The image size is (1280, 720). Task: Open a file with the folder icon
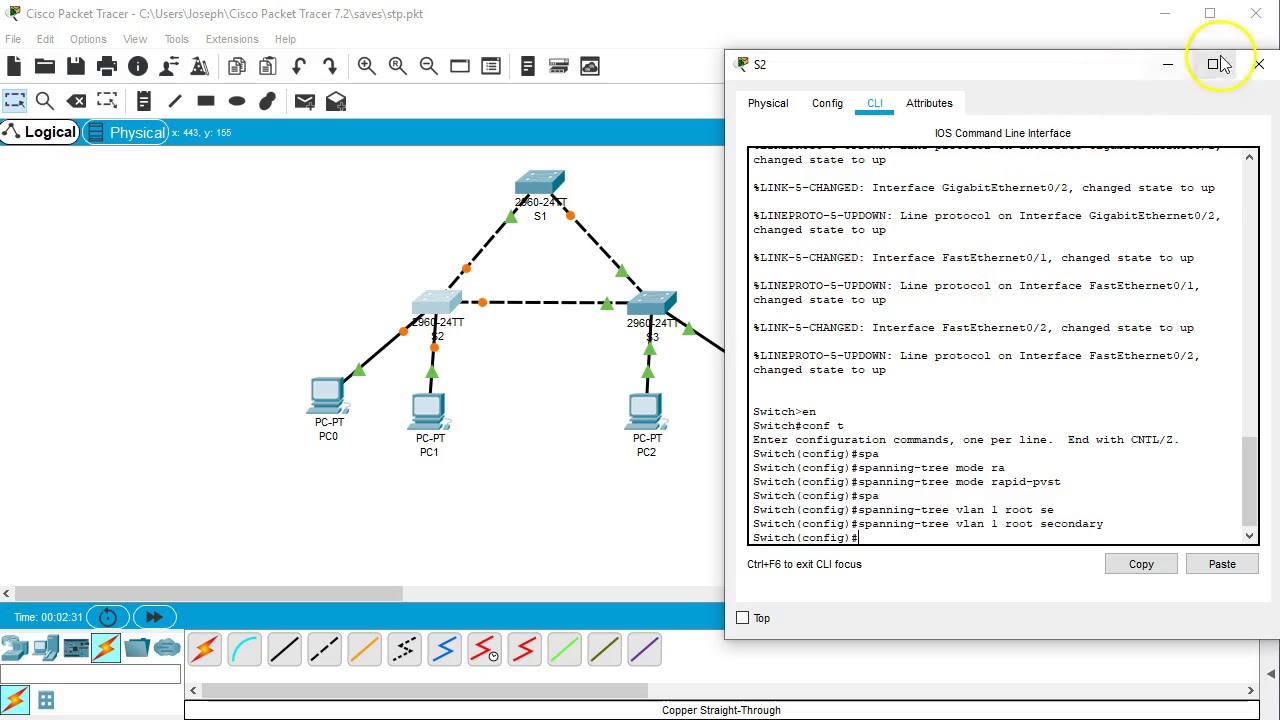(45, 66)
